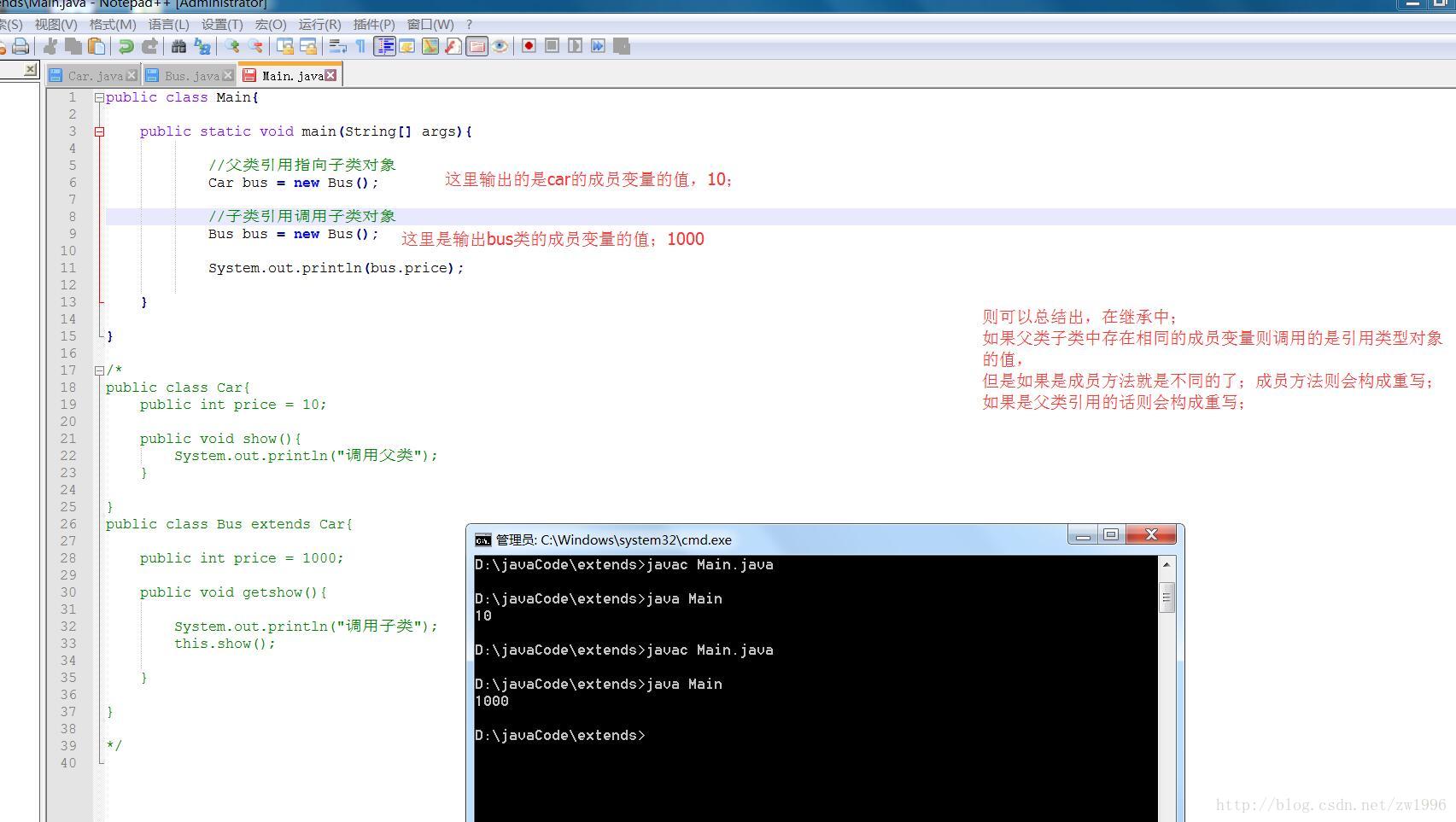Toggle the indent guide icon
The image size is (1456, 822).
click(384, 46)
